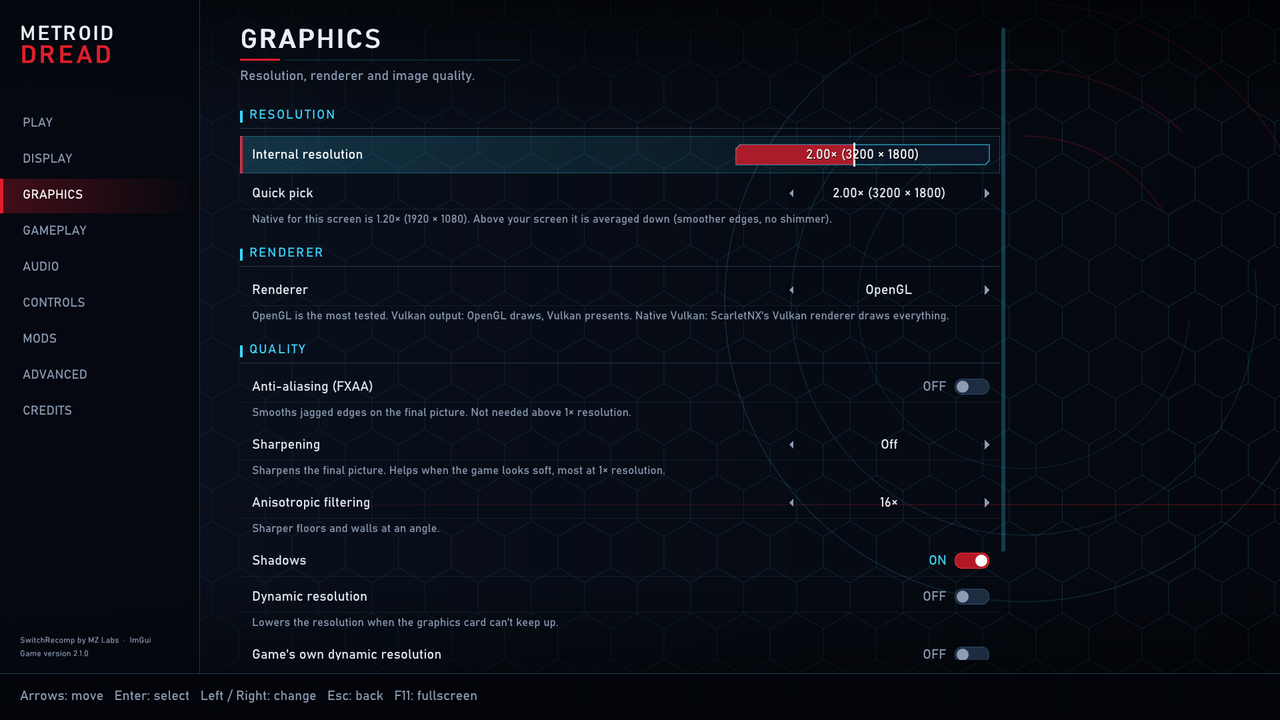Image resolution: width=1280 pixels, height=720 pixels.
Task: Click the left arrow of Sharpening
Action: [791, 445]
